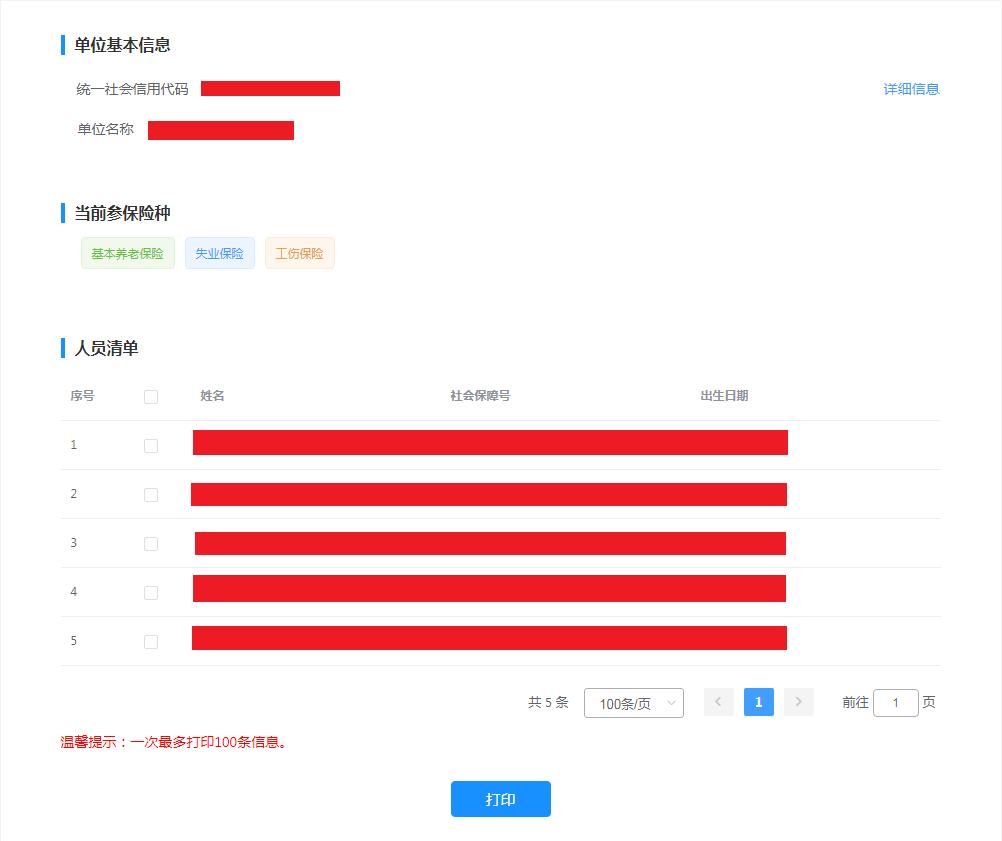
Task: Click the 姓名 column header
Action: click(212, 396)
